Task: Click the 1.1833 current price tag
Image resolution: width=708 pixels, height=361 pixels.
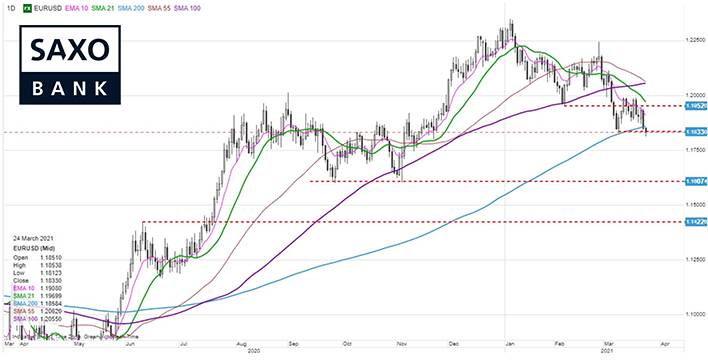Action: pos(696,132)
